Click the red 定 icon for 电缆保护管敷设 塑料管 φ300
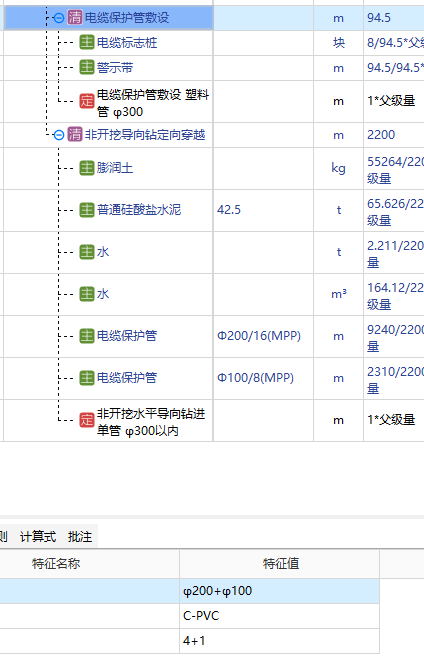424x671 pixels. tap(87, 101)
